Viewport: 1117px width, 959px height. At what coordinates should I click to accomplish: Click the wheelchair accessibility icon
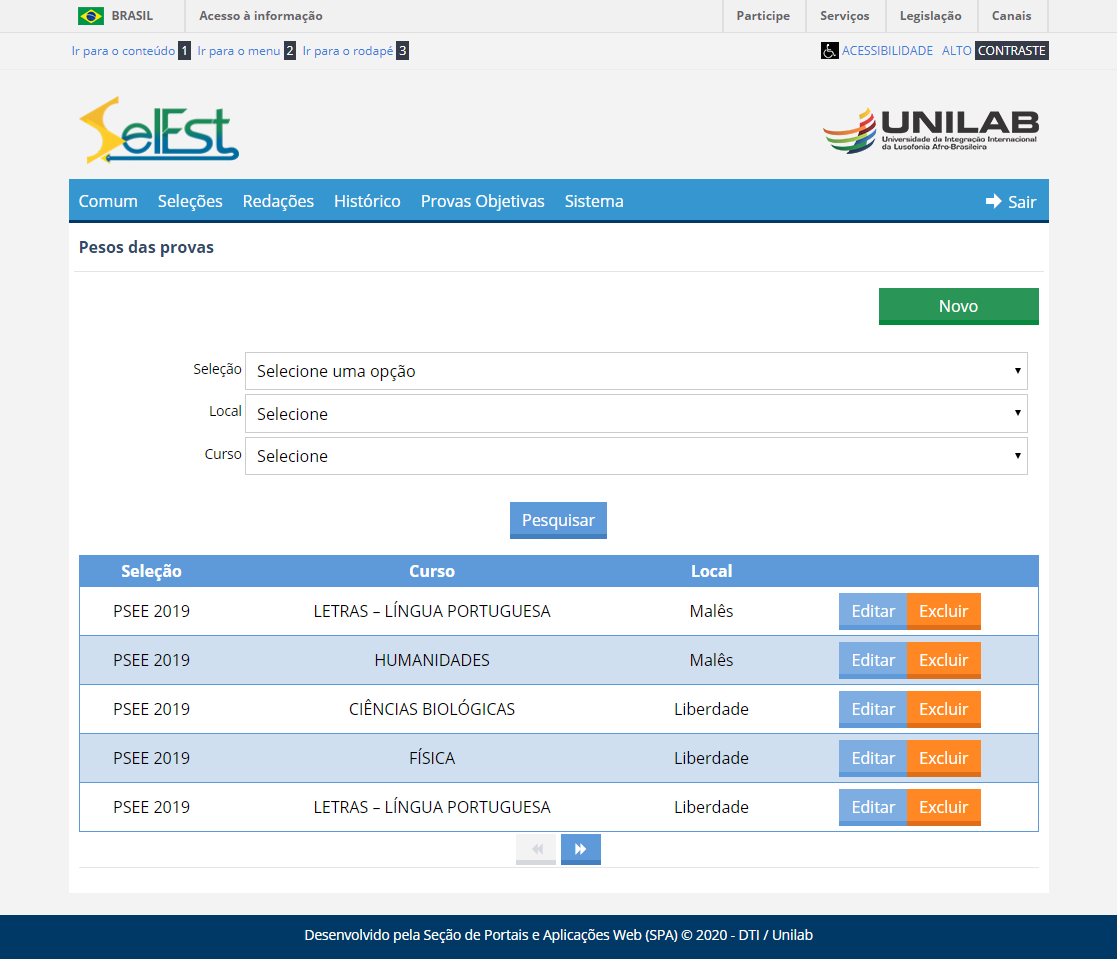pos(829,51)
